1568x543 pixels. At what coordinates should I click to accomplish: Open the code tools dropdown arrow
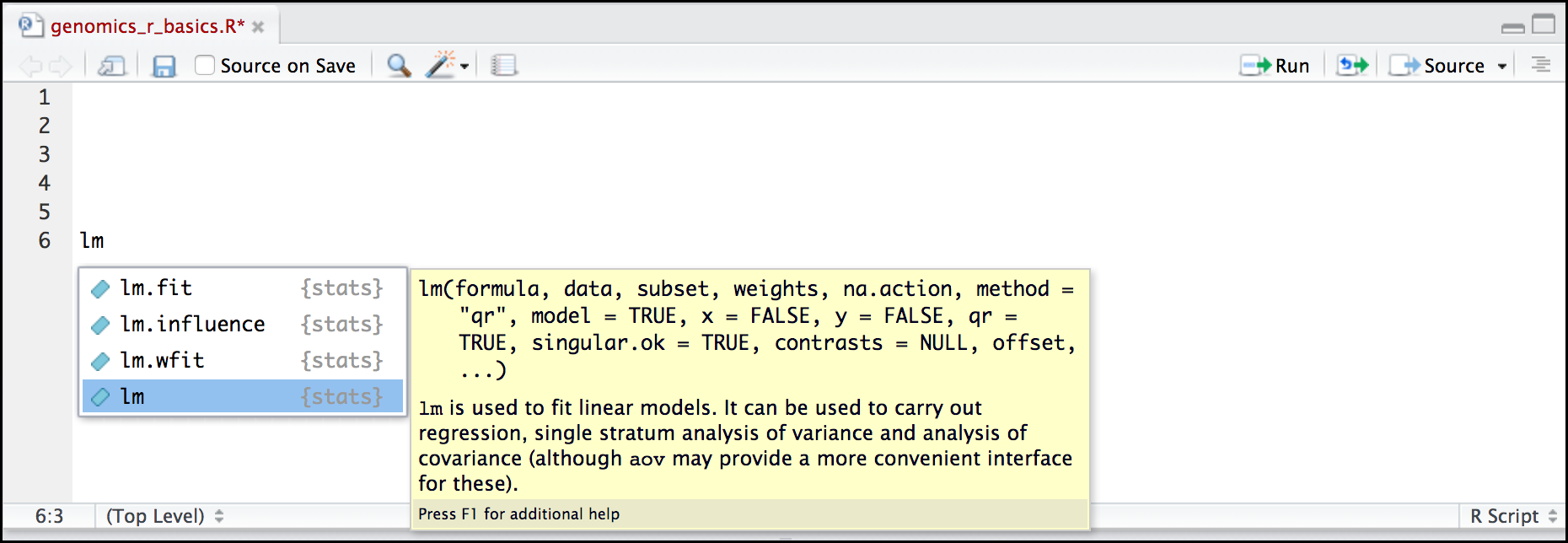(466, 64)
